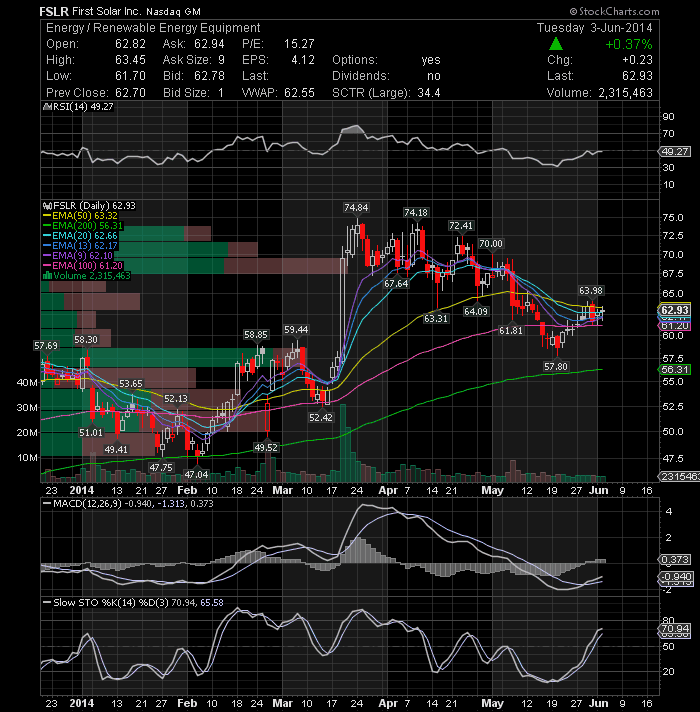The width and height of the screenshot is (700, 712).
Task: Click the candlestick icon before FSLR (Daily)
Action: click(47, 206)
